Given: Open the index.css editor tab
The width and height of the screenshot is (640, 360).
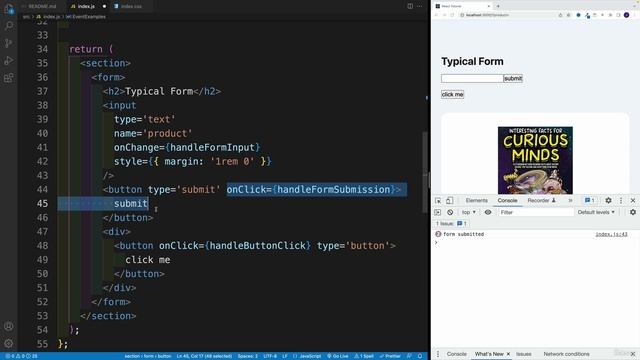Looking at the screenshot, I should [131, 6].
